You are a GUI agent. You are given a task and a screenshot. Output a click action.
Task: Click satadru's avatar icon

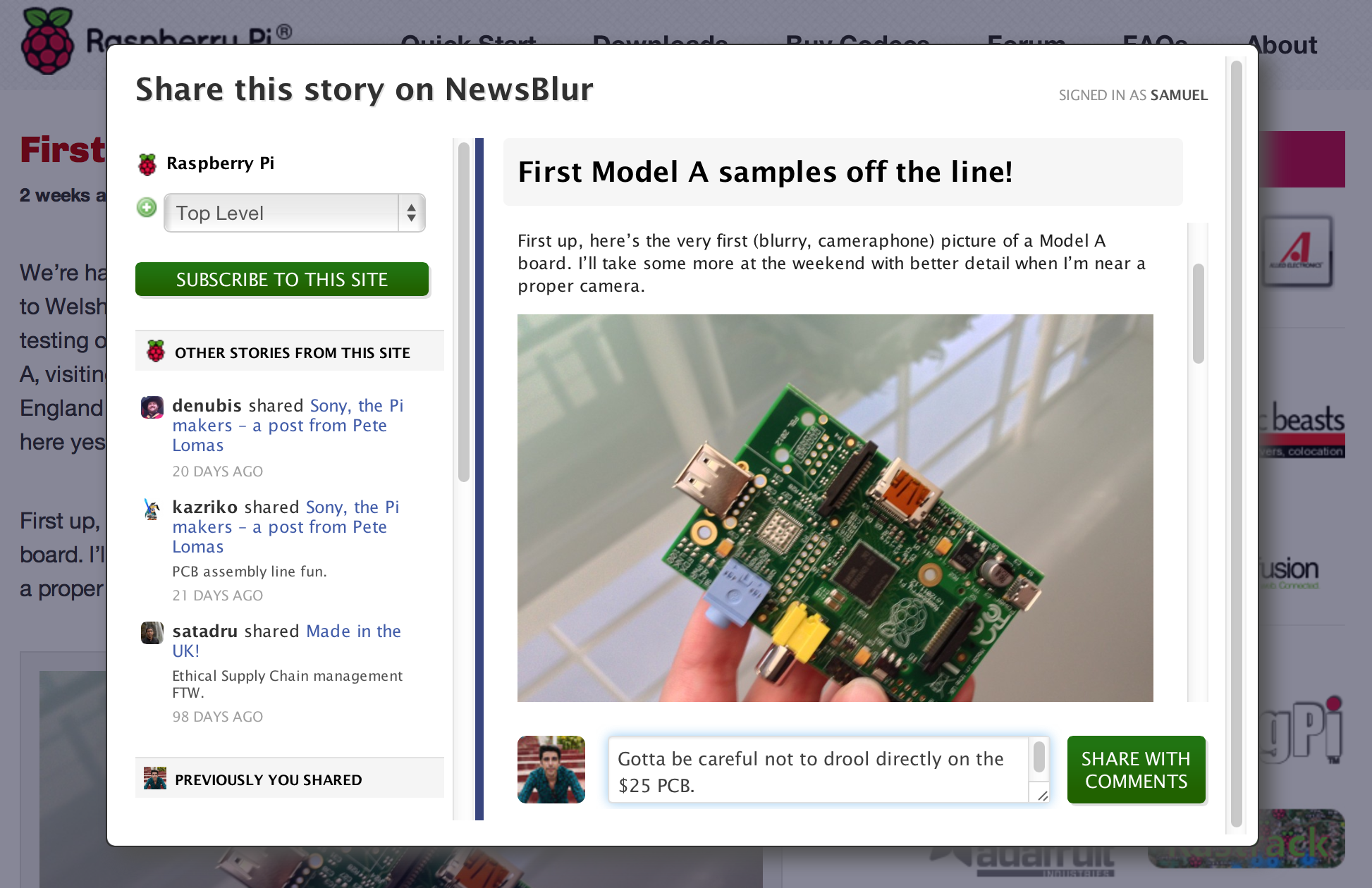pyautogui.click(x=152, y=632)
